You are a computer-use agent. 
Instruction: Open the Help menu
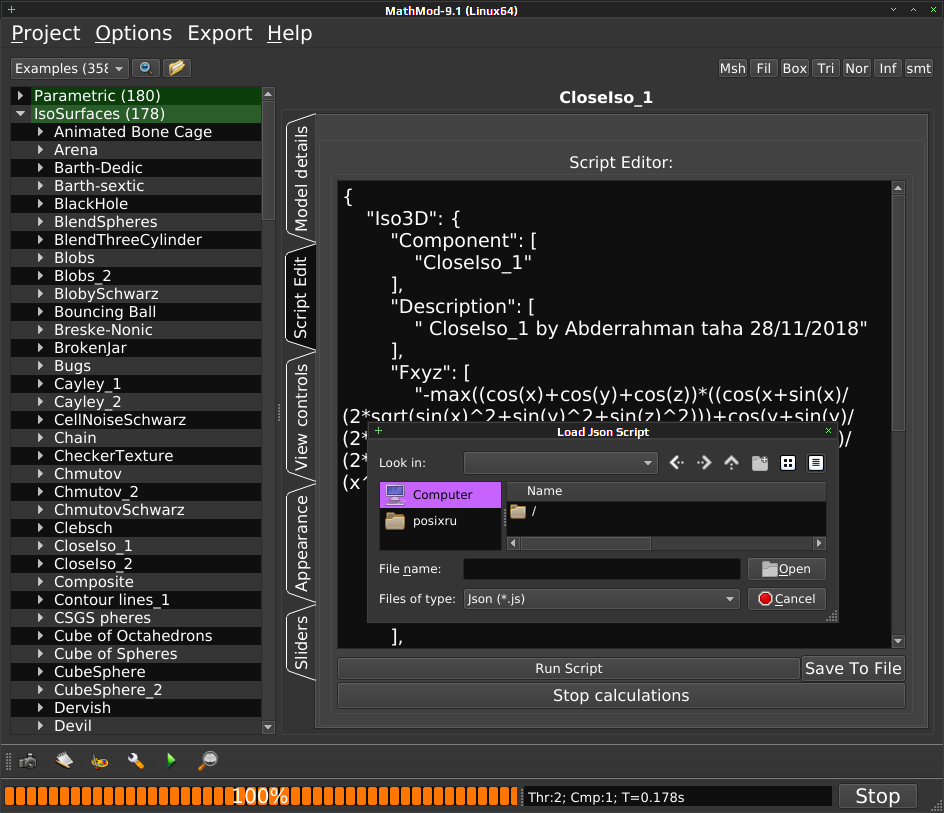pyautogui.click(x=290, y=33)
